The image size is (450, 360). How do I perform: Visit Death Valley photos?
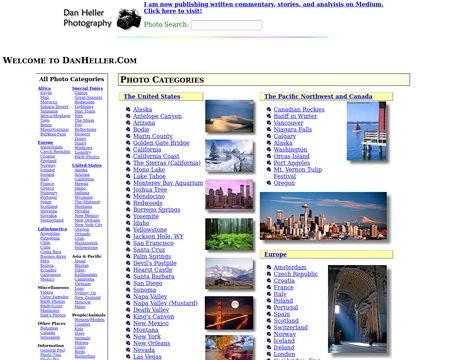[x=151, y=309]
